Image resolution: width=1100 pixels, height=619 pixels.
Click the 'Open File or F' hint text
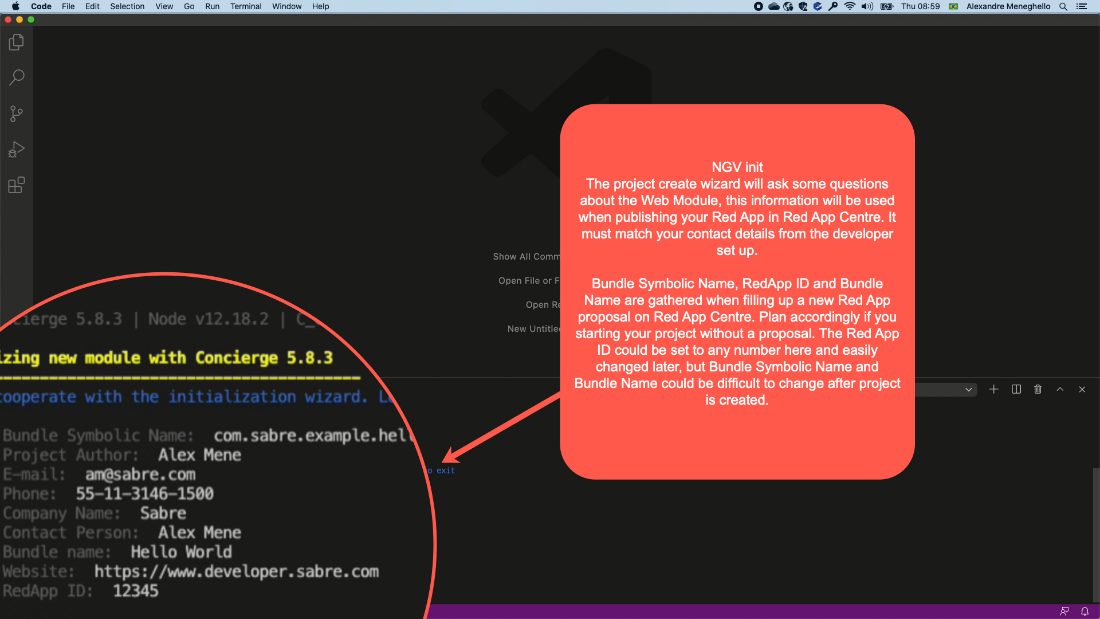click(x=529, y=281)
